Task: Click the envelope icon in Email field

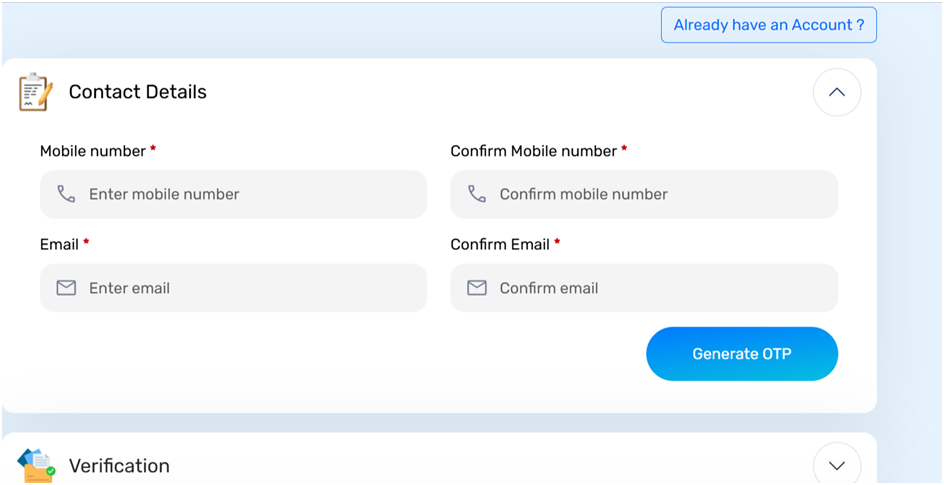Action: 66,288
